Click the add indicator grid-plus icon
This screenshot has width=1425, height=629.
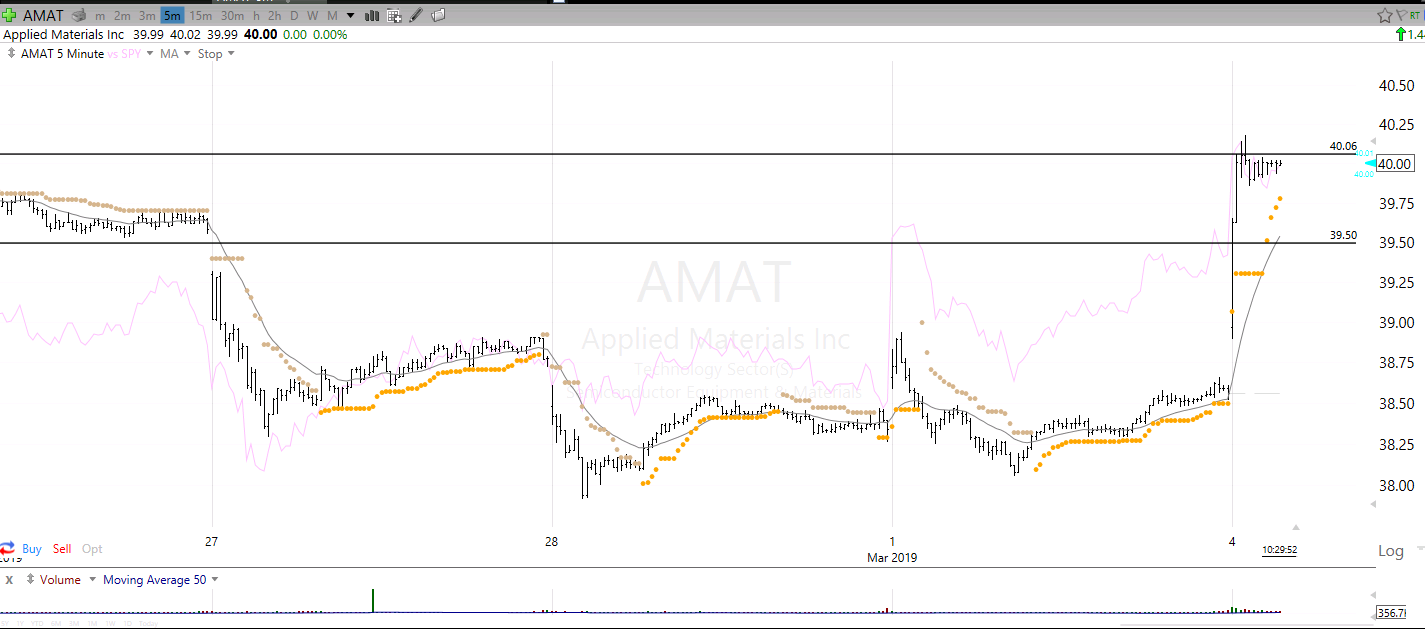(394, 15)
